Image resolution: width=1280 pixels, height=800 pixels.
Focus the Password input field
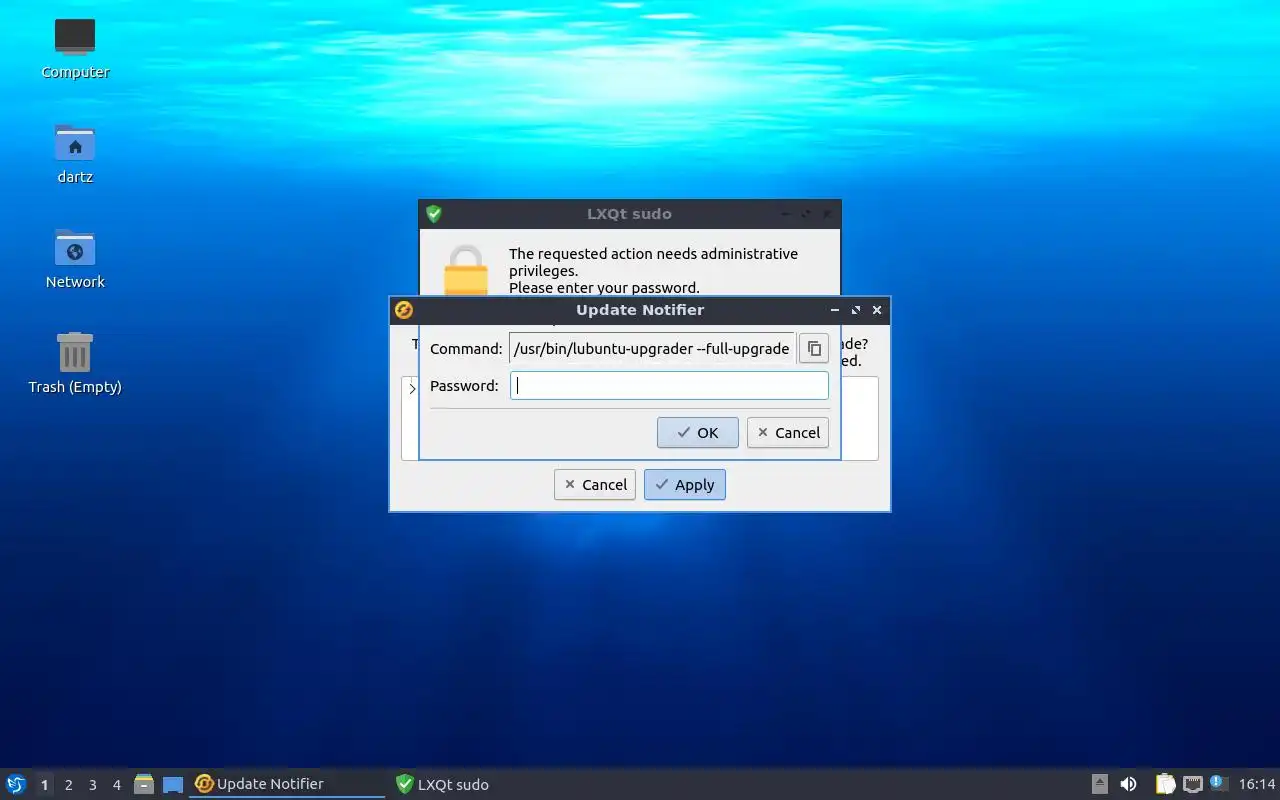669,386
